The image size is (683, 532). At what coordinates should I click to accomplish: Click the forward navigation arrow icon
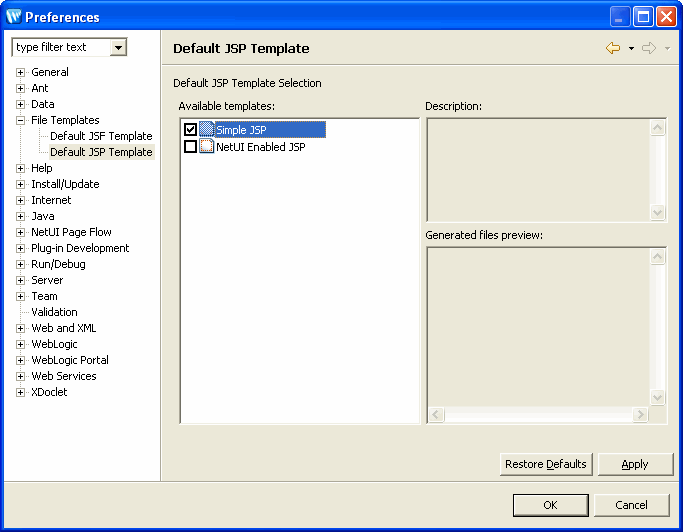pos(649,48)
